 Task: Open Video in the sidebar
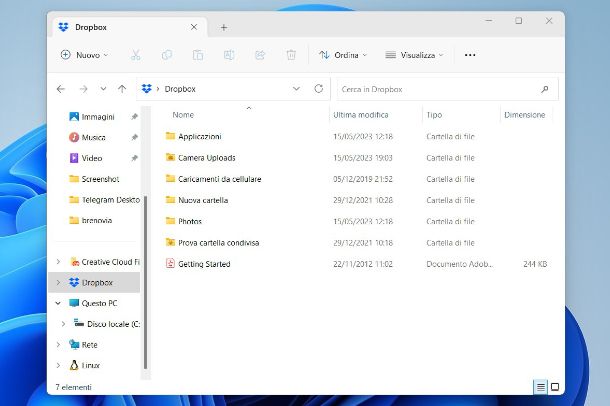point(86,158)
